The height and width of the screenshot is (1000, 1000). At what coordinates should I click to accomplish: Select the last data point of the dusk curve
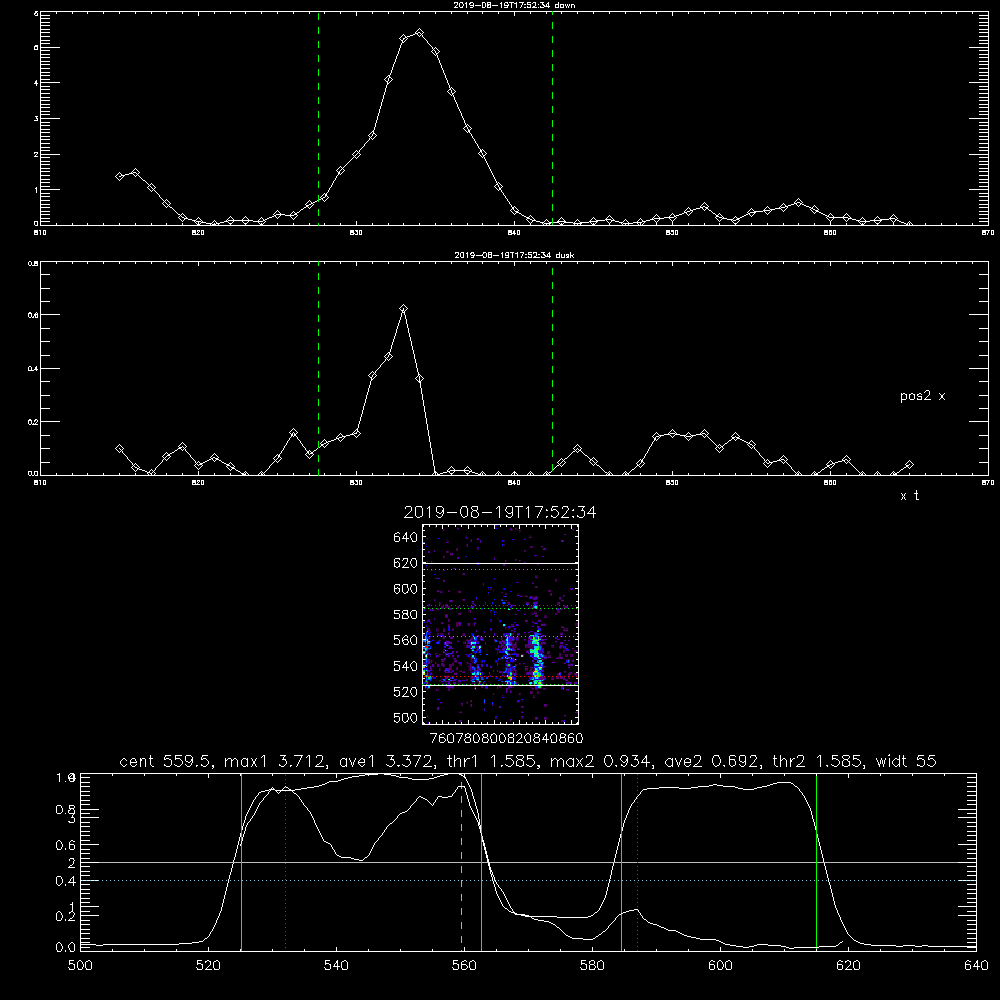tap(909, 465)
